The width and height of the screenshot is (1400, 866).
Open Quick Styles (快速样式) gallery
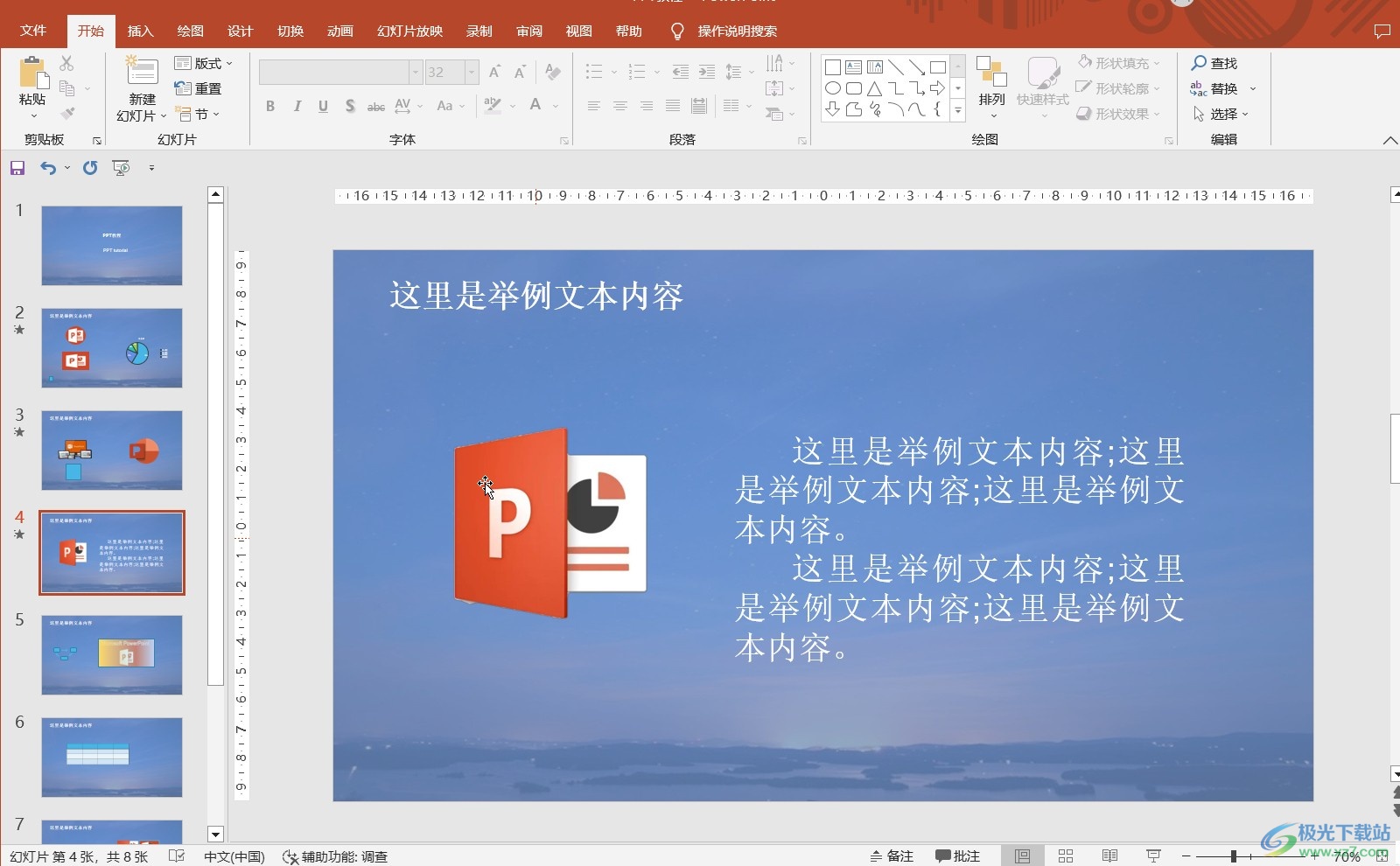(1043, 87)
